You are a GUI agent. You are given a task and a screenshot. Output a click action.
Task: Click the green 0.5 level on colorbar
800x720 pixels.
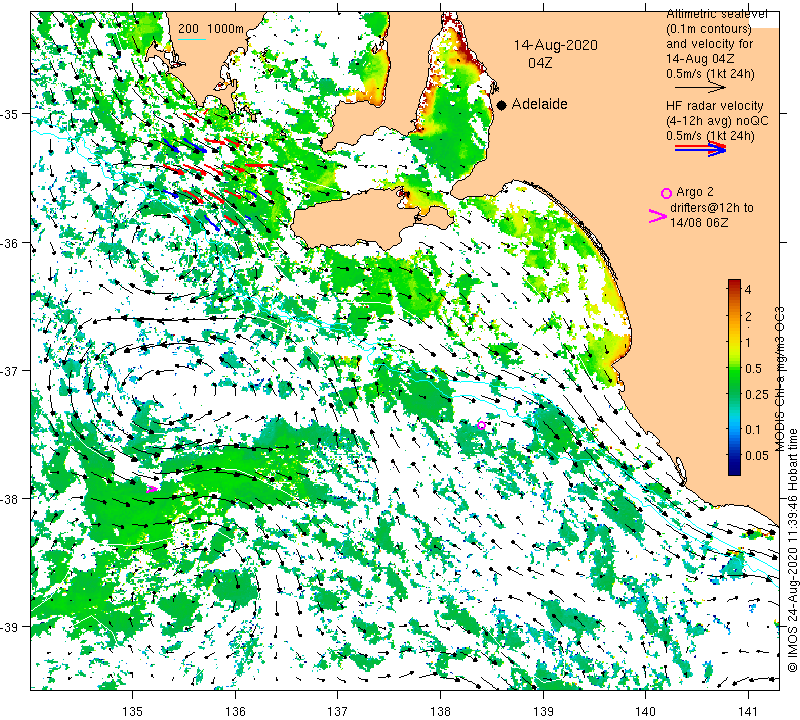(x=734, y=368)
